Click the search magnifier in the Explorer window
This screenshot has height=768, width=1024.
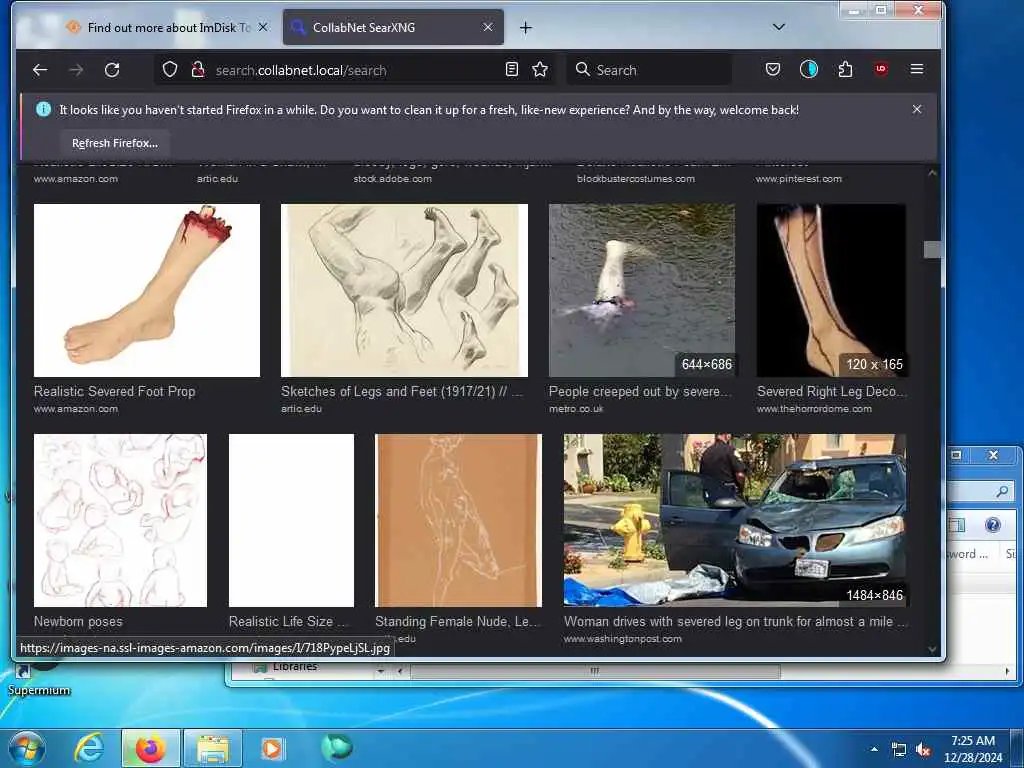click(x=1002, y=491)
